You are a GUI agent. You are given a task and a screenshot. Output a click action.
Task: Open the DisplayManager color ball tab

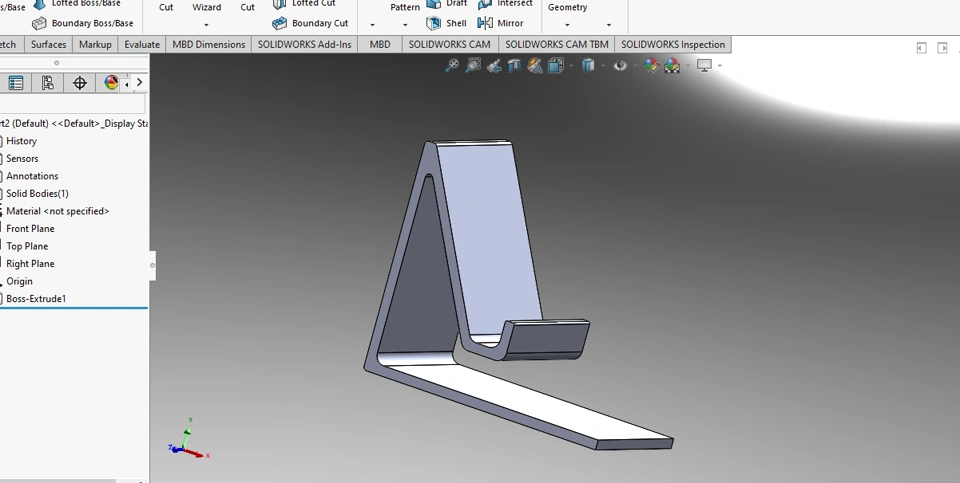point(111,83)
